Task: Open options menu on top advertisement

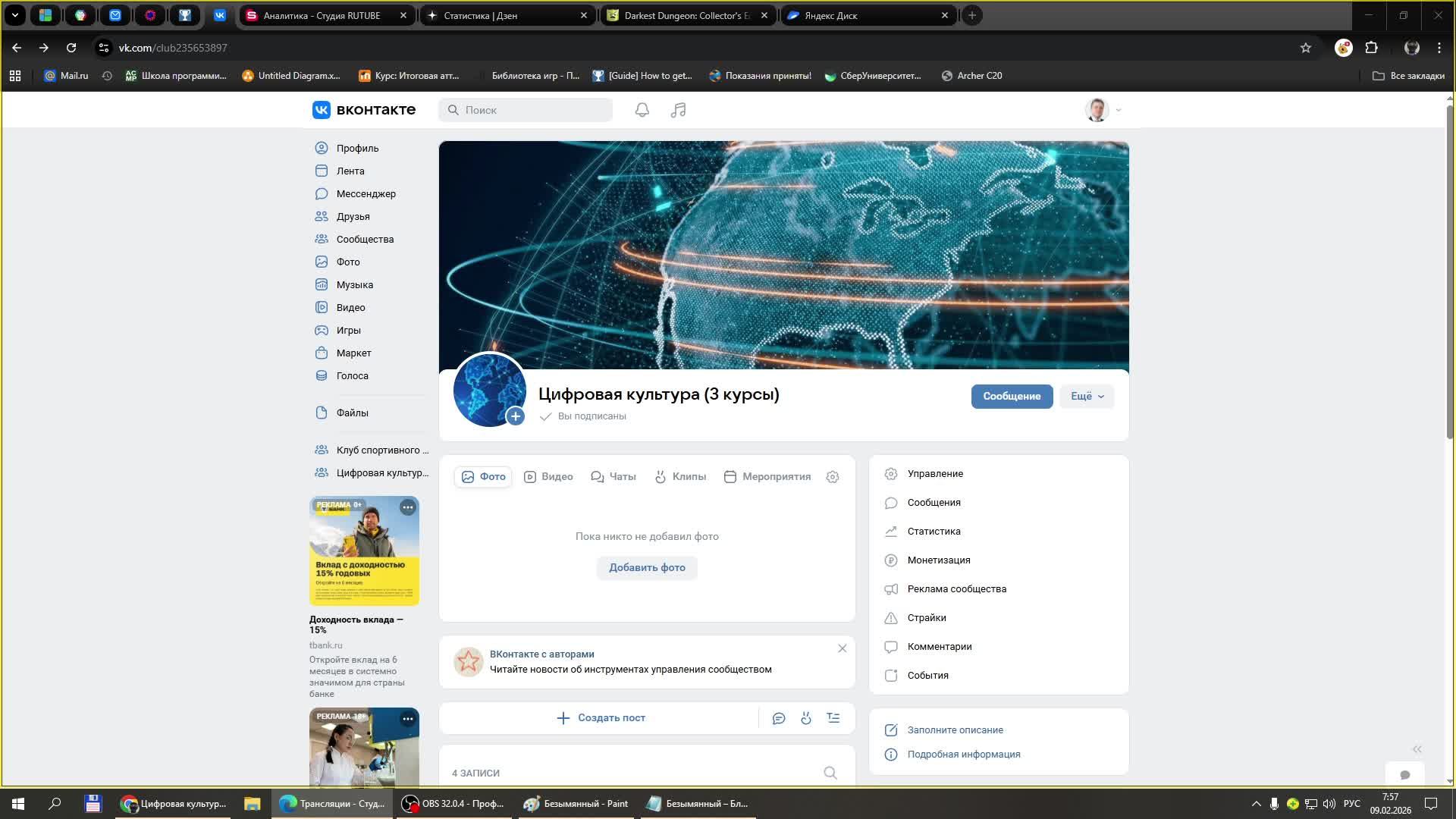Action: [407, 507]
